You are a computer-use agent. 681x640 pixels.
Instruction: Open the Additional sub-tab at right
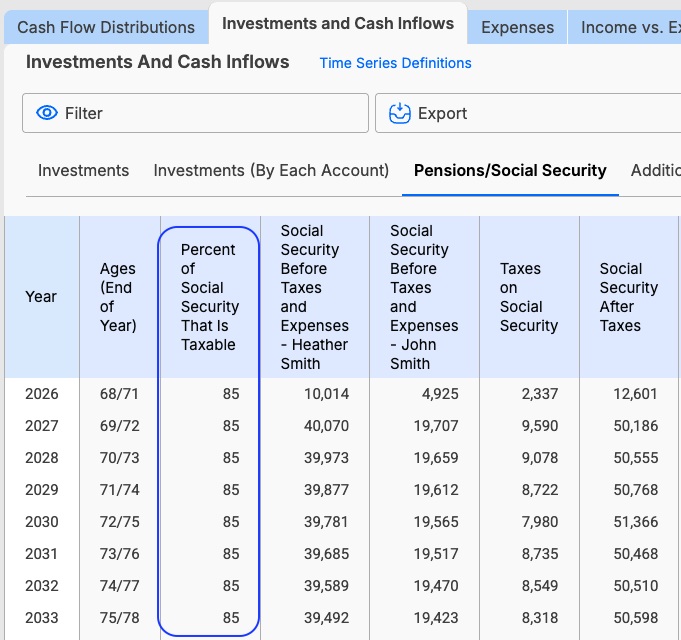tap(655, 170)
